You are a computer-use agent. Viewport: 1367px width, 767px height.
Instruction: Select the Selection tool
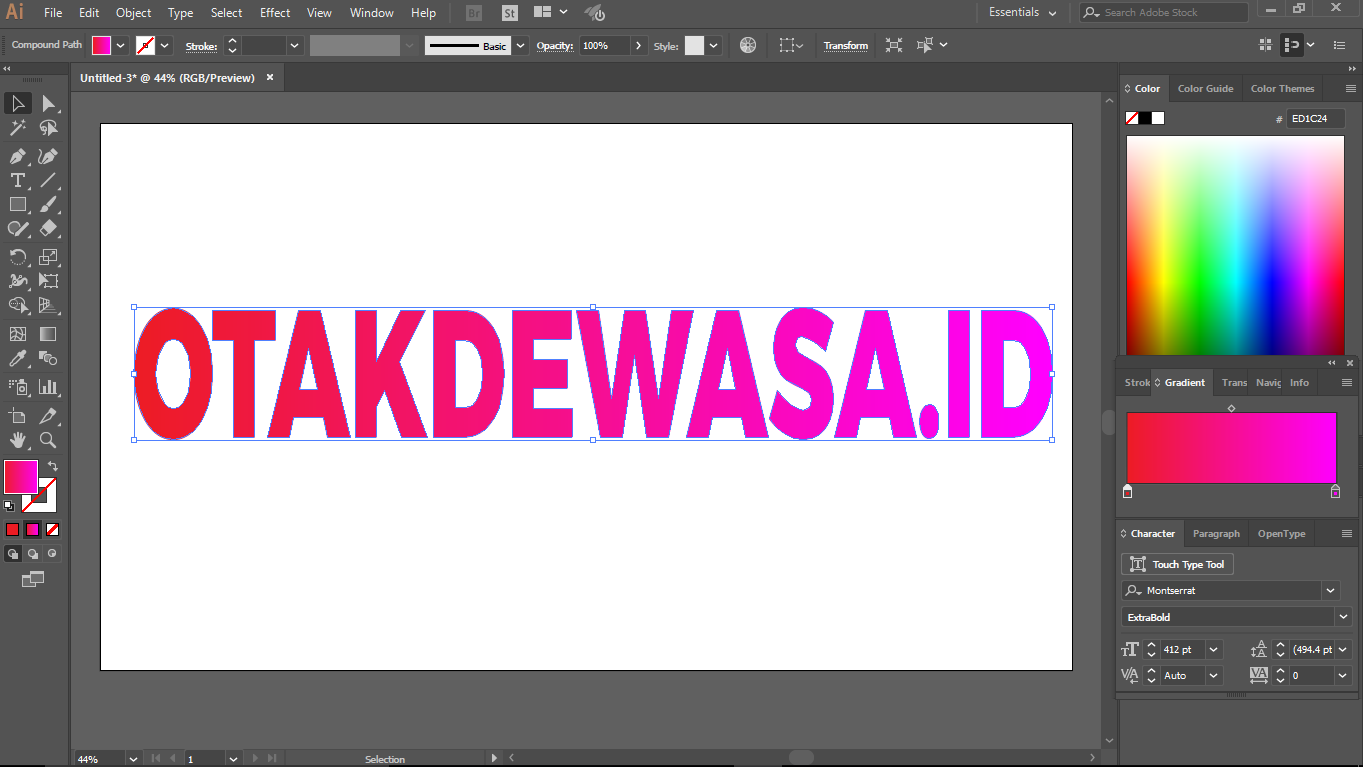(18, 104)
